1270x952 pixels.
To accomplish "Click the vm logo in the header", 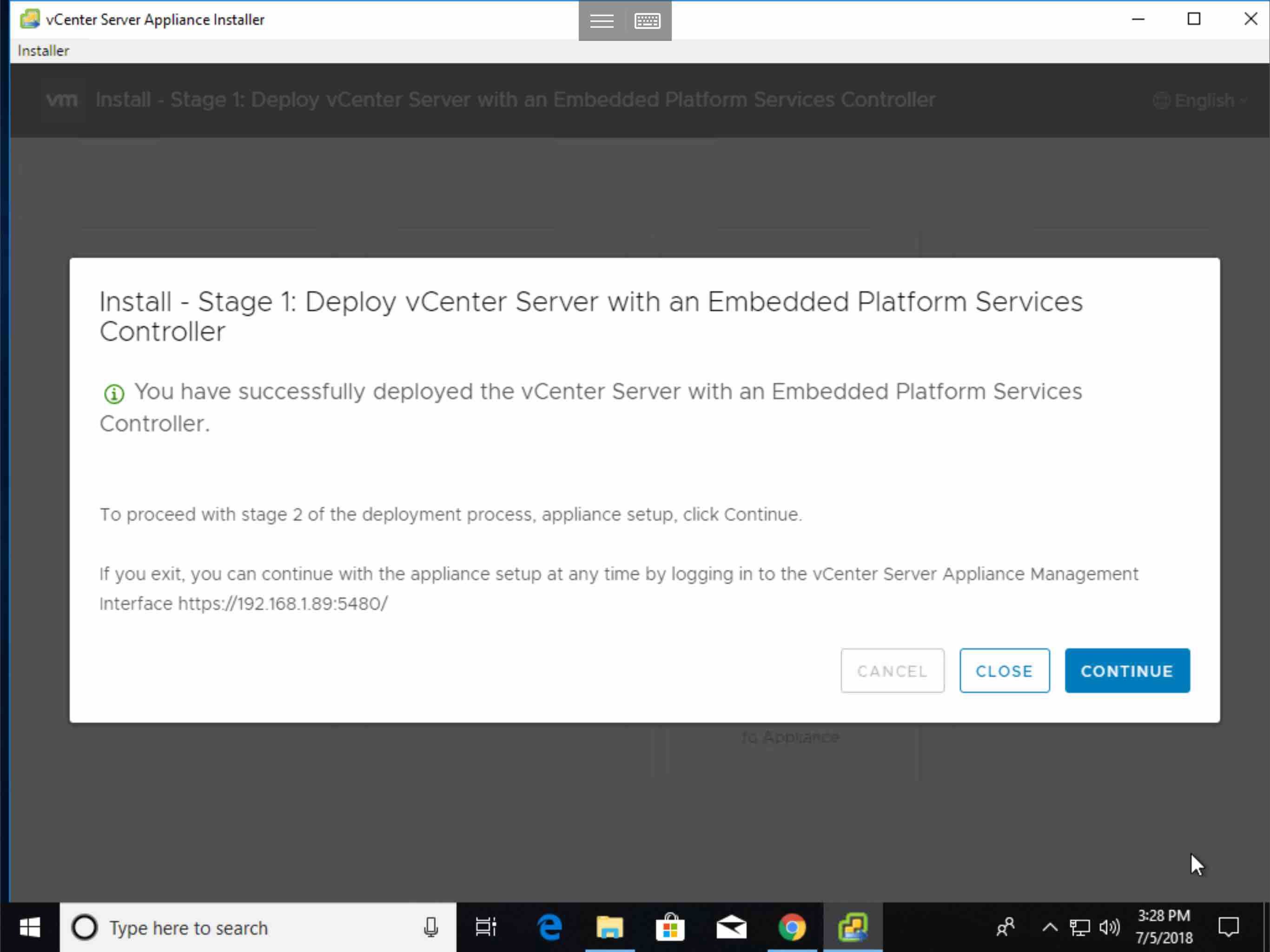I will [x=62, y=100].
